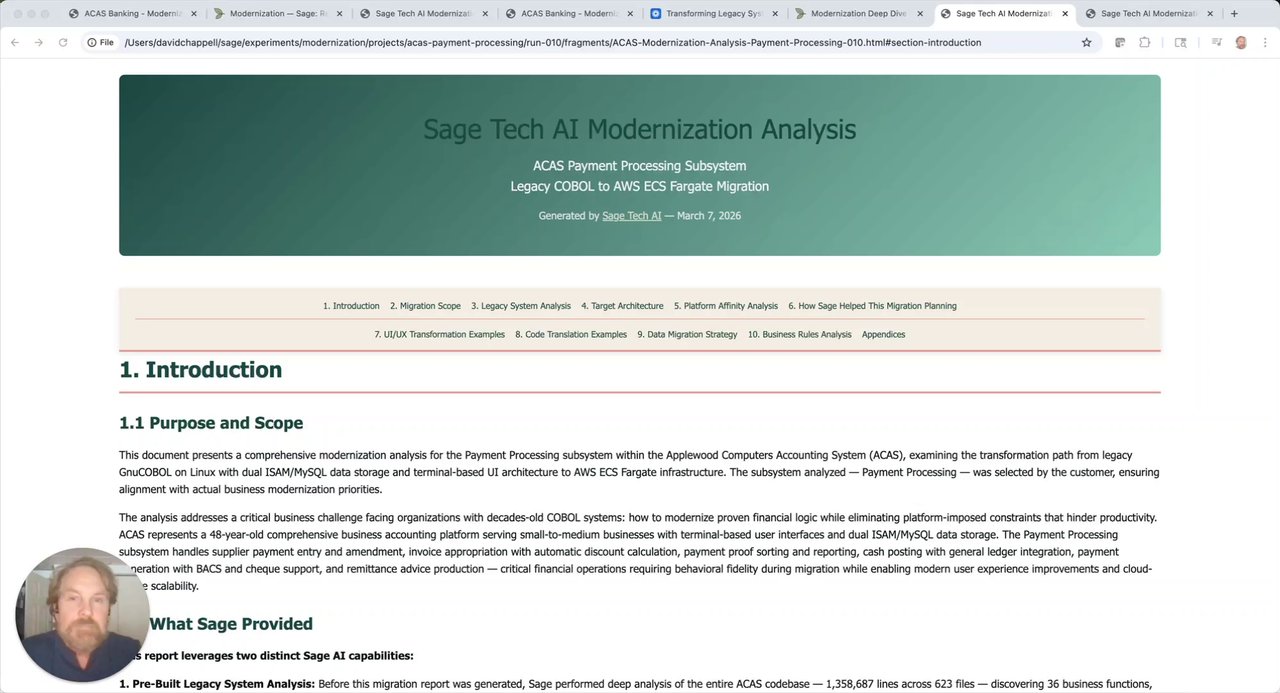Close the Modernization — Sage tab
1280x693 pixels.
[x=339, y=14]
